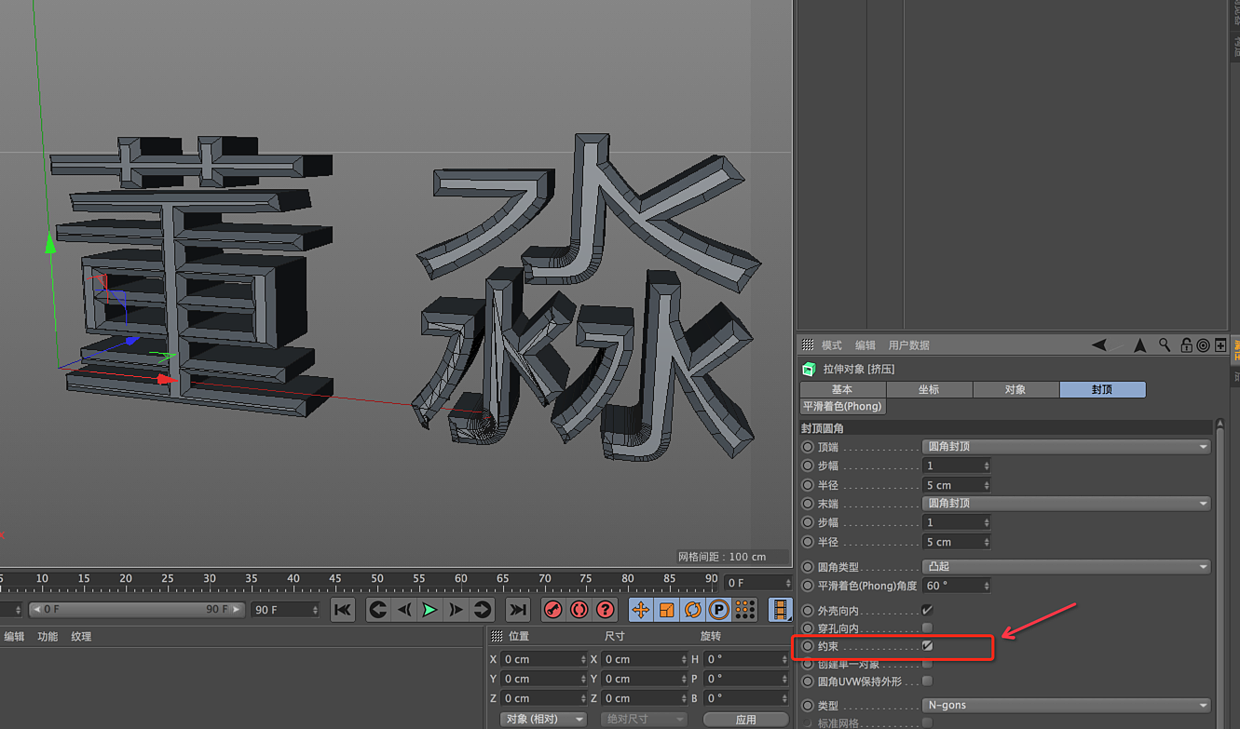Toggle scale keying icon
Viewport: 1240px width, 729px height.
pyautogui.click(x=667, y=609)
